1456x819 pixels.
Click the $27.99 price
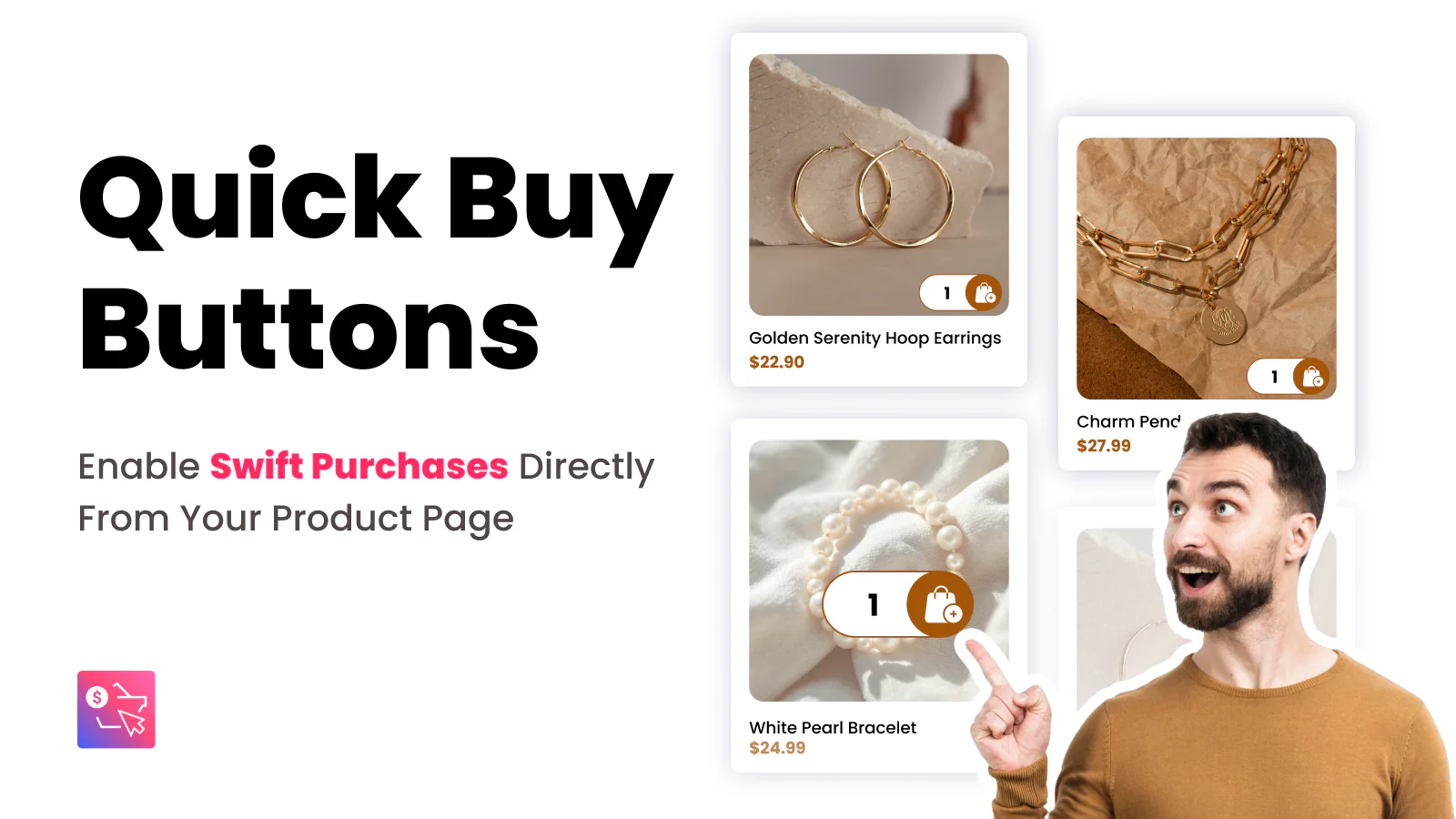point(1104,446)
